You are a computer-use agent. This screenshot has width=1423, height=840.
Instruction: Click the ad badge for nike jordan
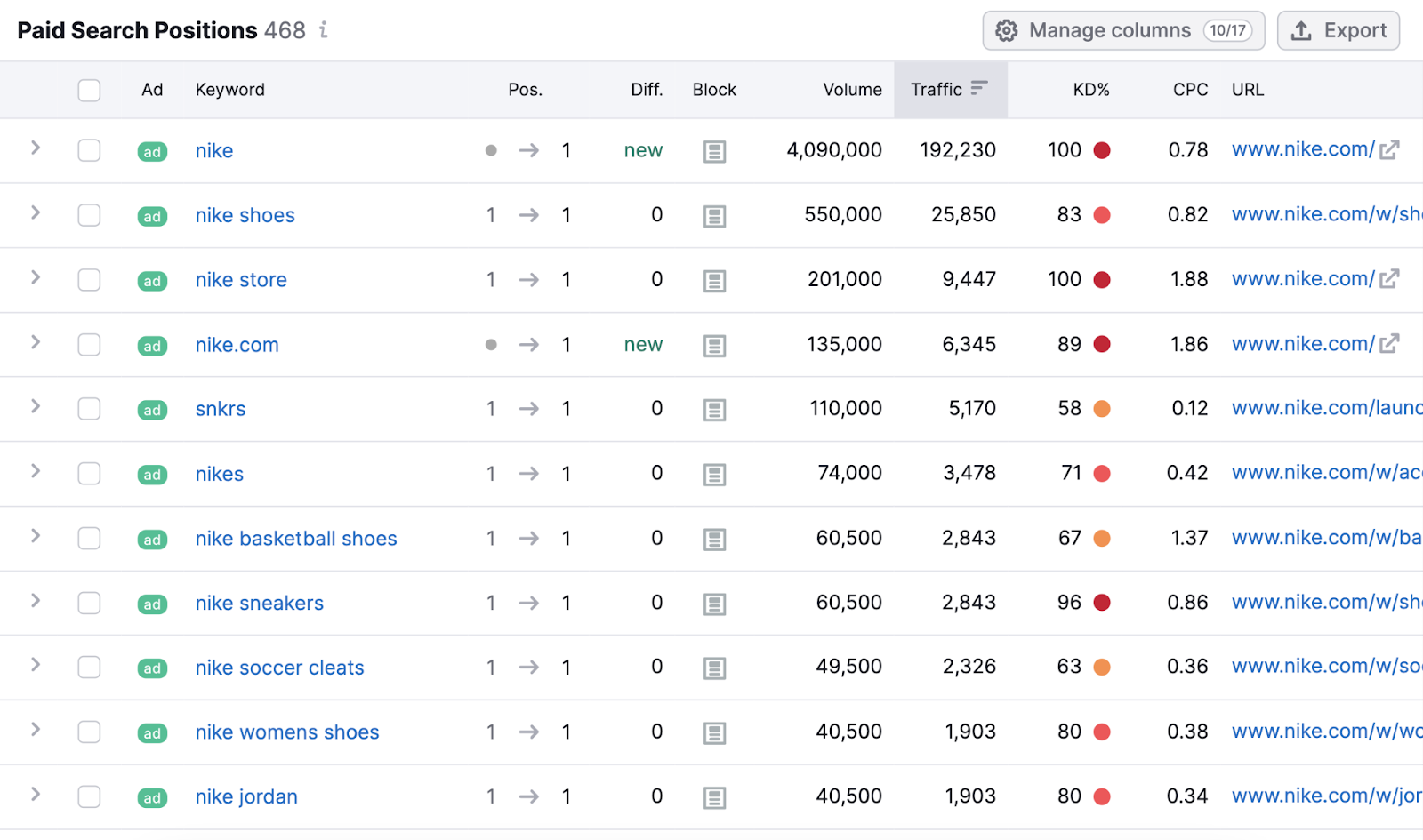(151, 797)
